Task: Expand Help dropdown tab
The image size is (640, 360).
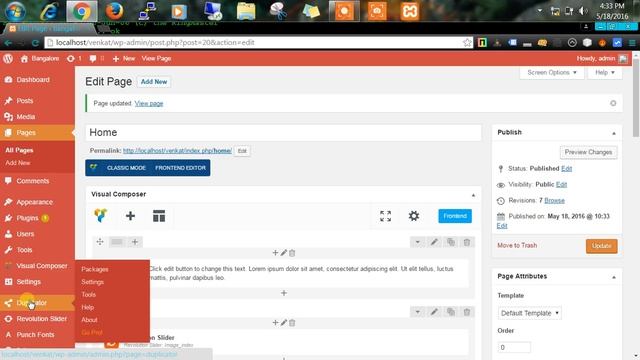Action: pos(604,73)
